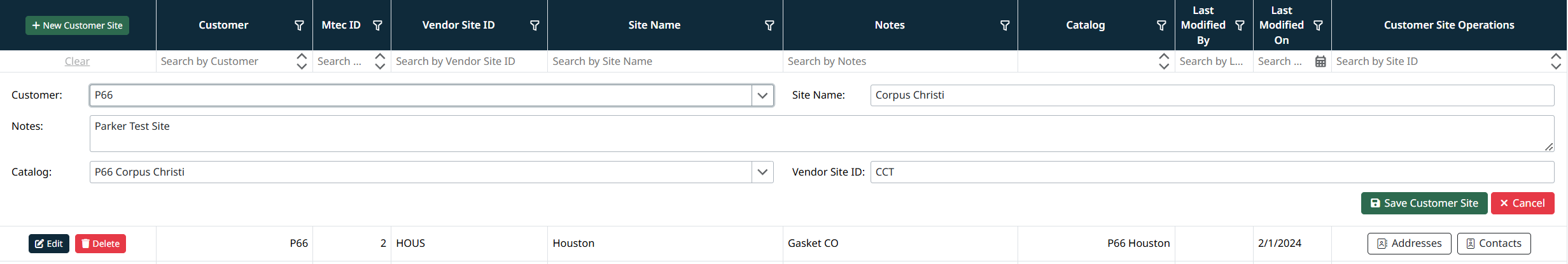Expand the Customer dropdown showing P66

762,95
